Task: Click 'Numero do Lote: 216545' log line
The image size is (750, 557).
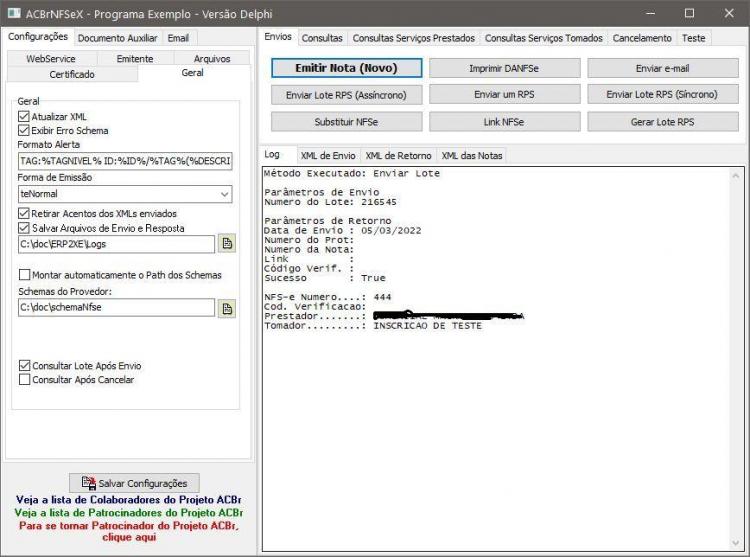Action: point(330,202)
